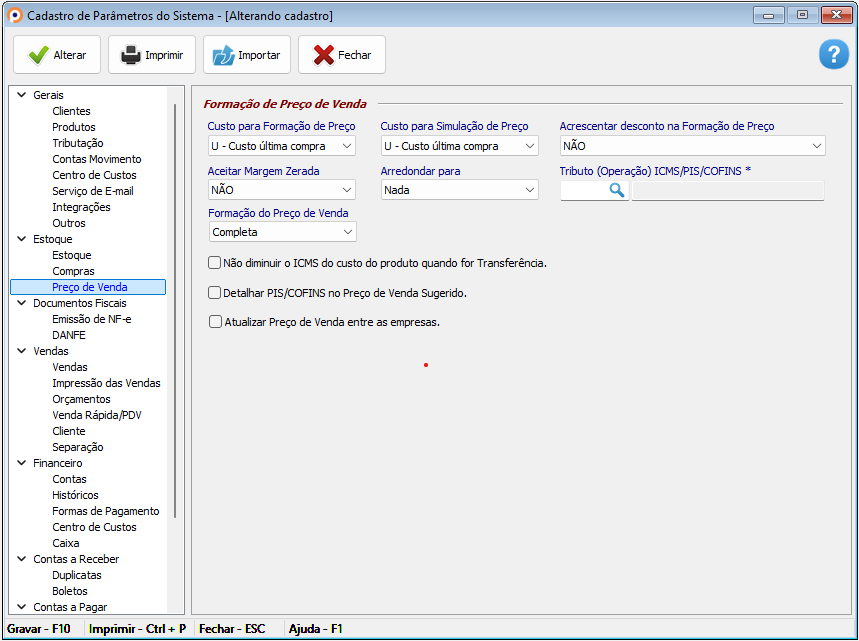Image resolution: width=859 pixels, height=641 pixels.
Task: Select 'Venda Rápida/PDV' tree item
Action: pos(97,415)
